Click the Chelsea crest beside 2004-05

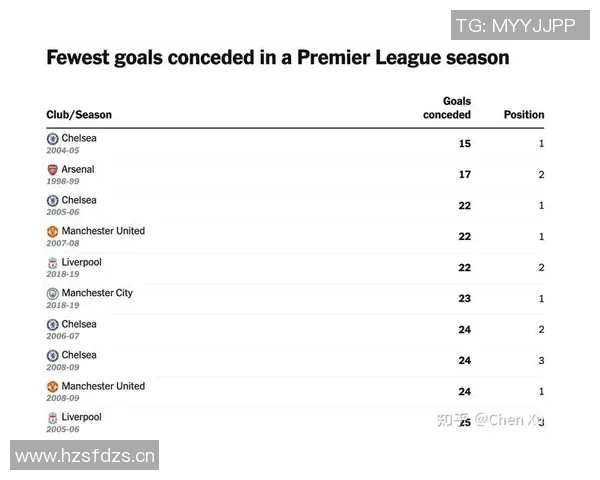pos(53,139)
